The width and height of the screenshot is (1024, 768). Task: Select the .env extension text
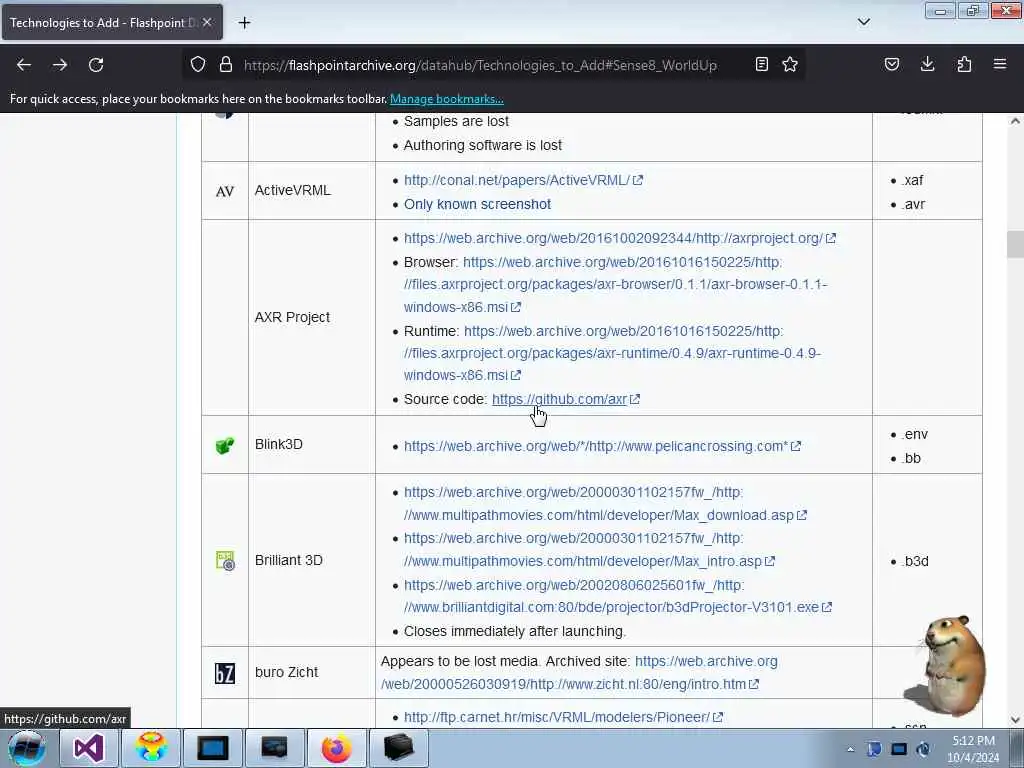915,434
